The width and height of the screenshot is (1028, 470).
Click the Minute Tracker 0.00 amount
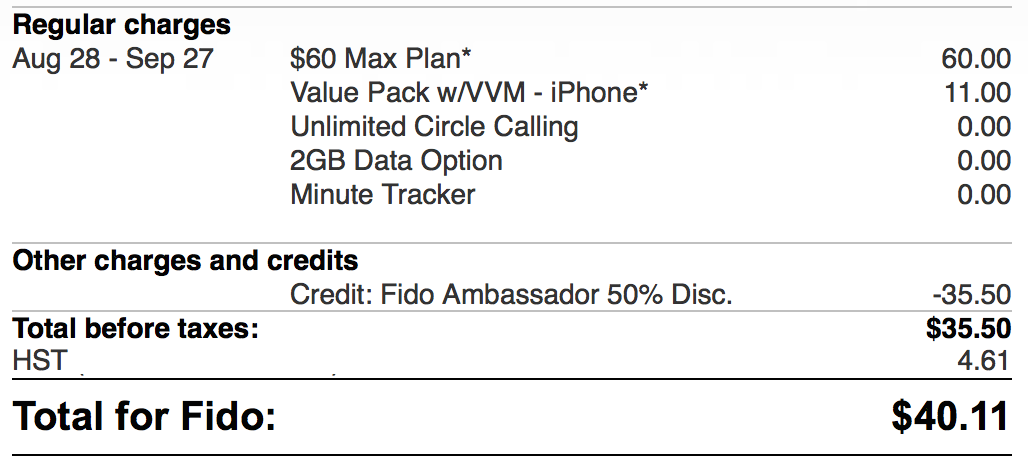[x=983, y=194]
